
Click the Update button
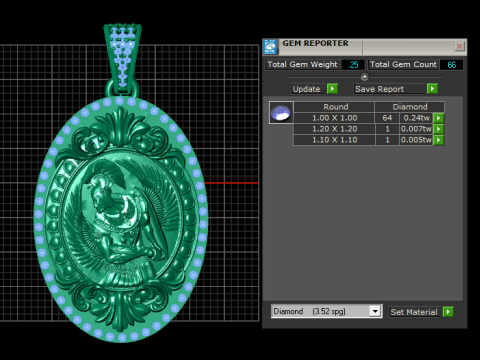pyautogui.click(x=307, y=89)
